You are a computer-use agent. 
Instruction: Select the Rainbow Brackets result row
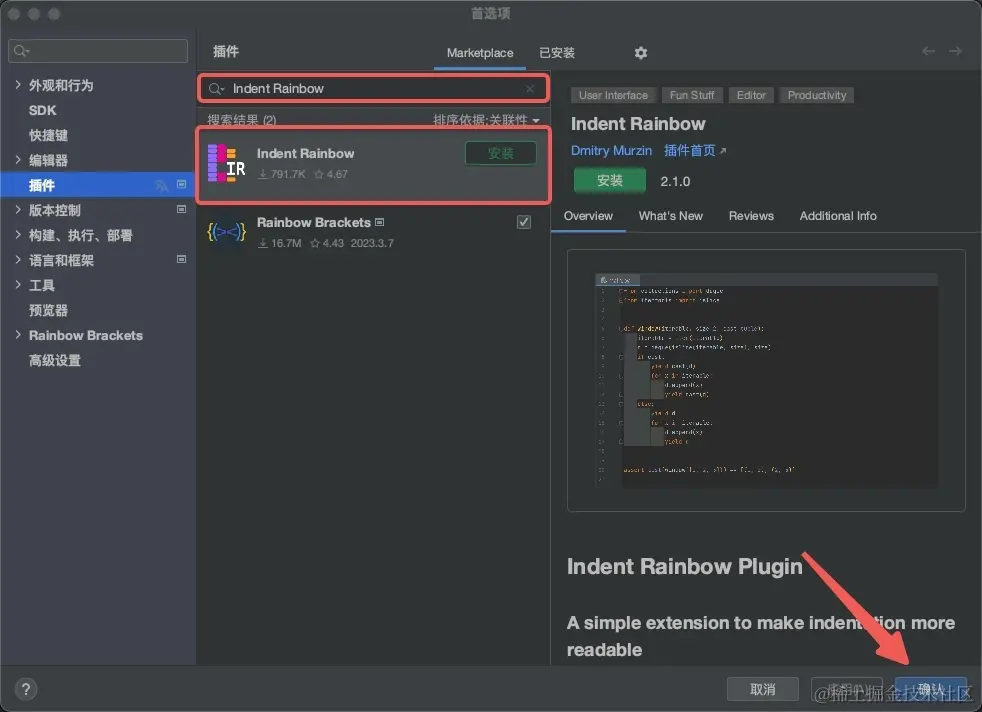(373, 232)
